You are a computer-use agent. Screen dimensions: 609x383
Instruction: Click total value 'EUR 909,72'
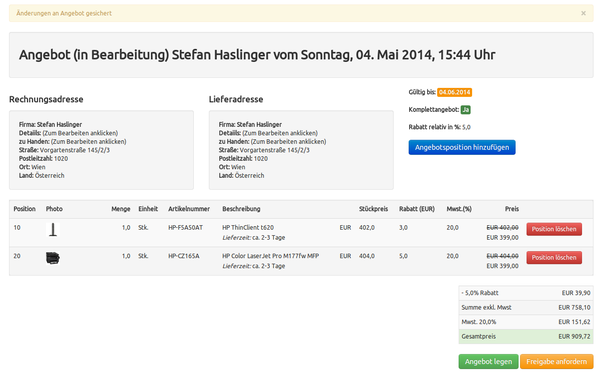[x=574, y=336]
